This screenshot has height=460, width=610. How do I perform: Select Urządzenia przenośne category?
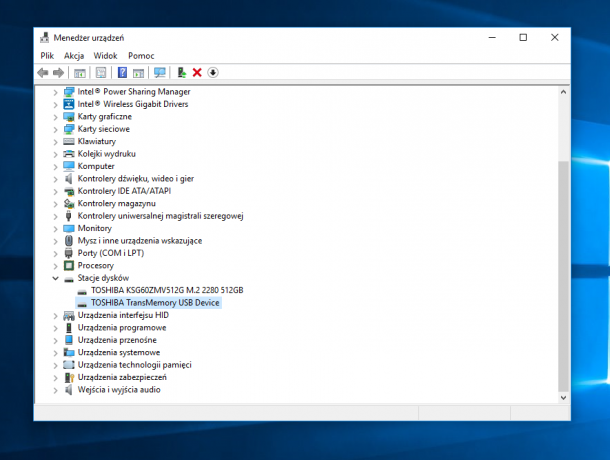117,340
